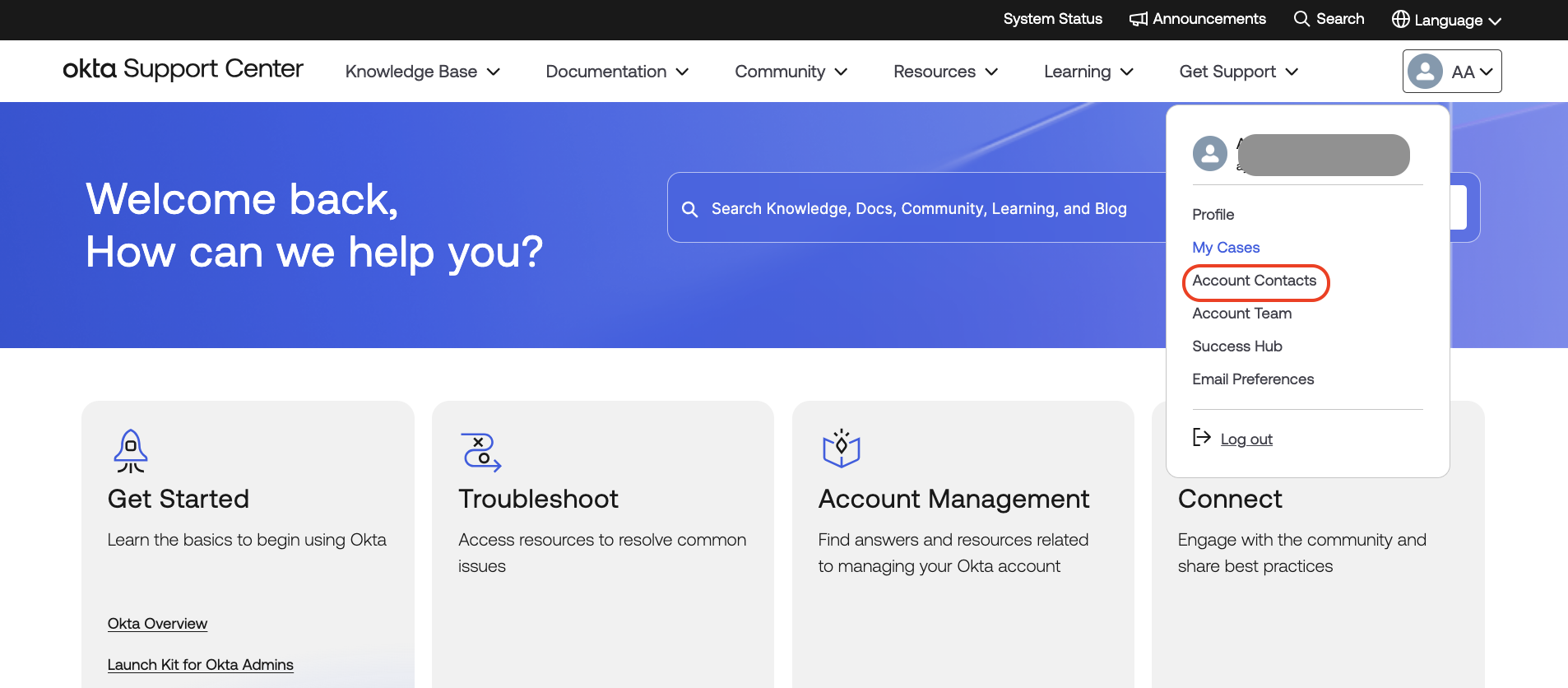1568x688 pixels.
Task: Click the Troubleshoot path icon
Action: point(481,452)
